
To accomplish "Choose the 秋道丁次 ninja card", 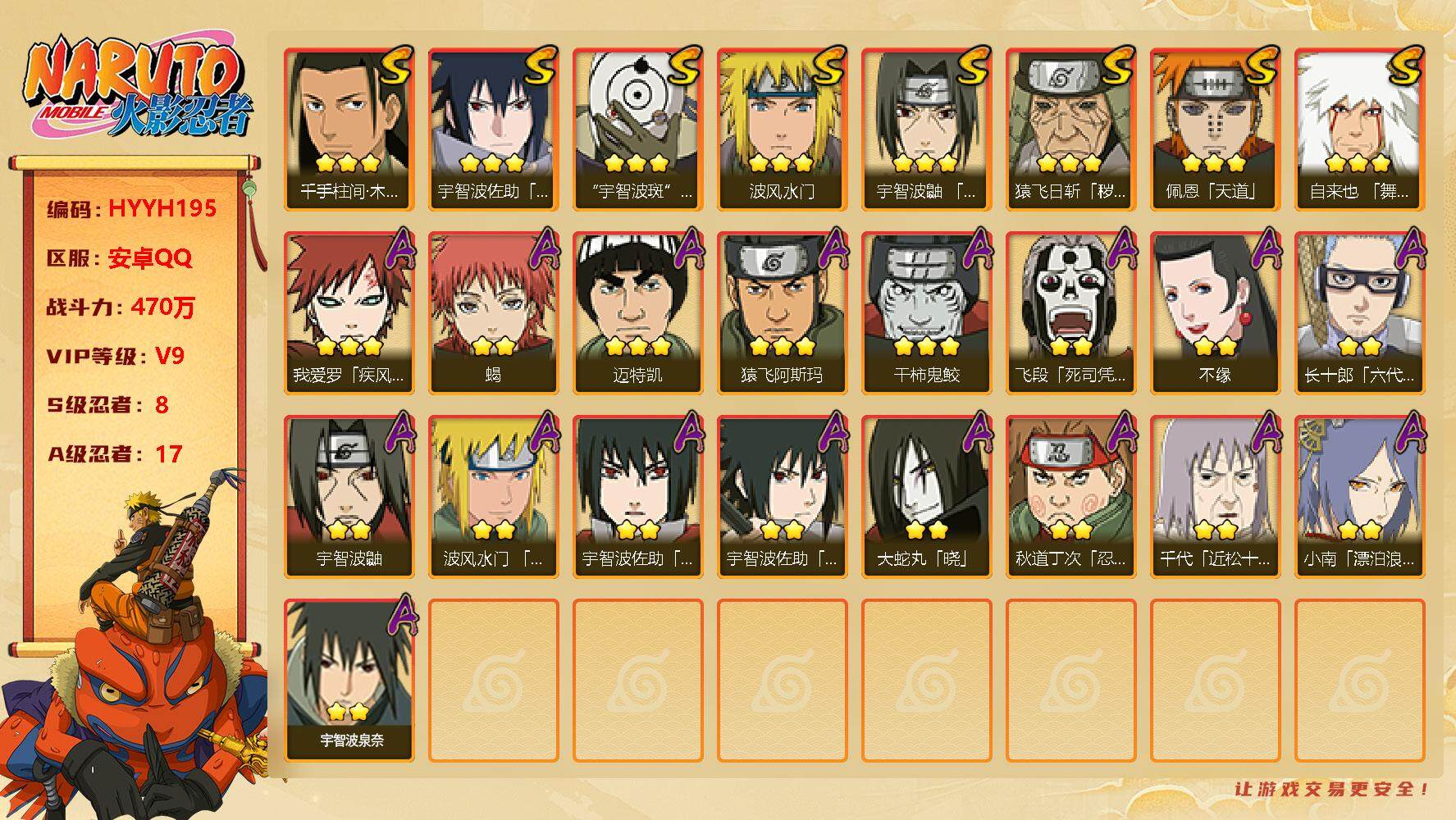I will 1070,496.
